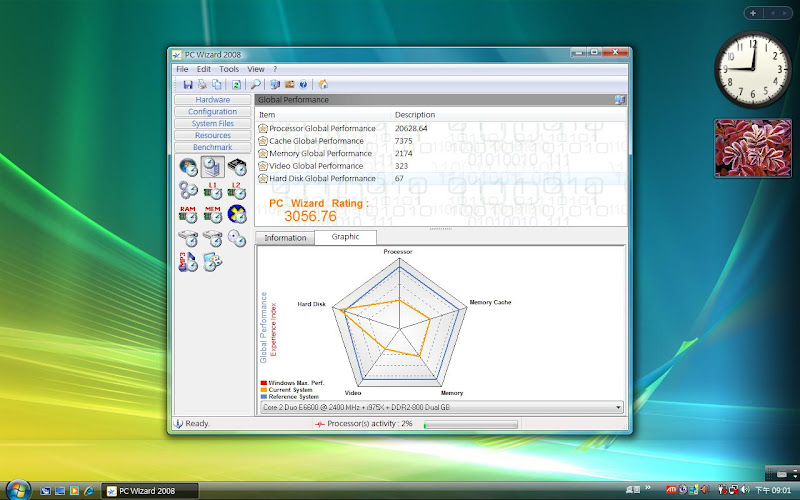The width and height of the screenshot is (800, 500).
Task: Click the Save floppy disk toolbar icon
Action: pos(188,85)
